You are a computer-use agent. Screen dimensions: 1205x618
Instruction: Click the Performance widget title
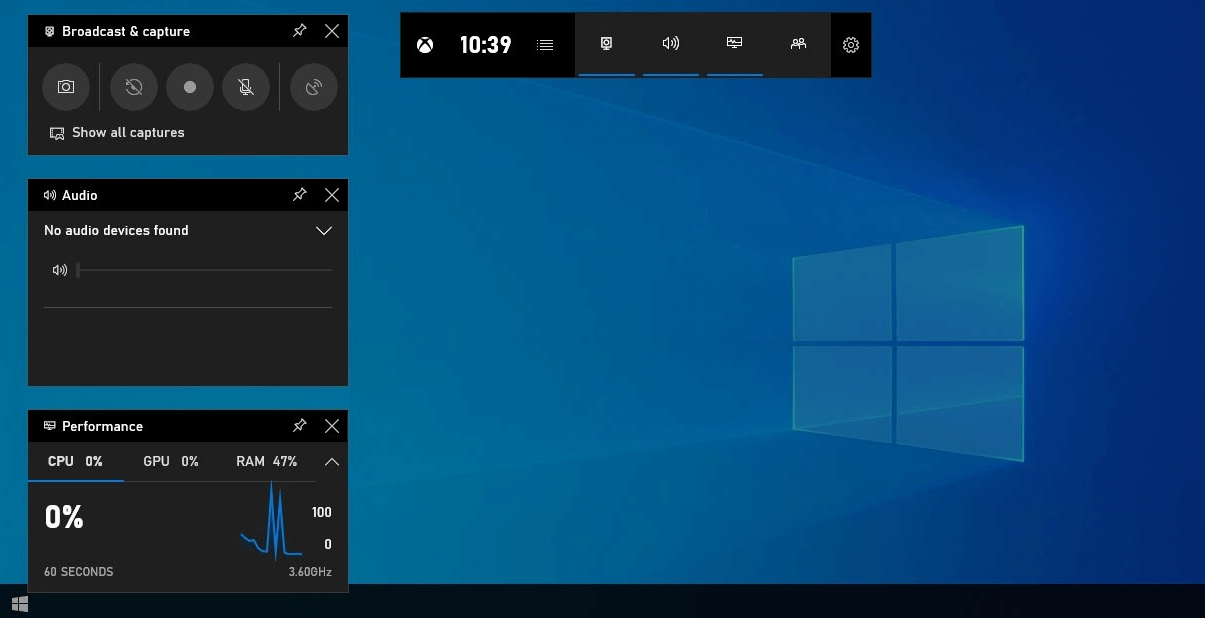click(102, 426)
